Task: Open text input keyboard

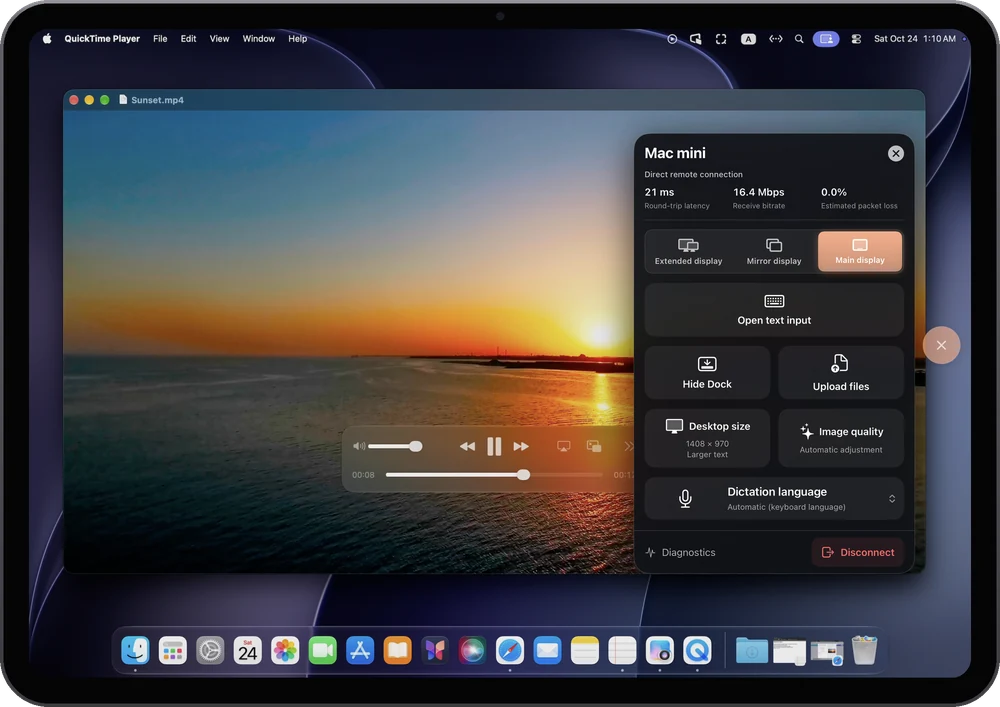Action: (x=774, y=310)
